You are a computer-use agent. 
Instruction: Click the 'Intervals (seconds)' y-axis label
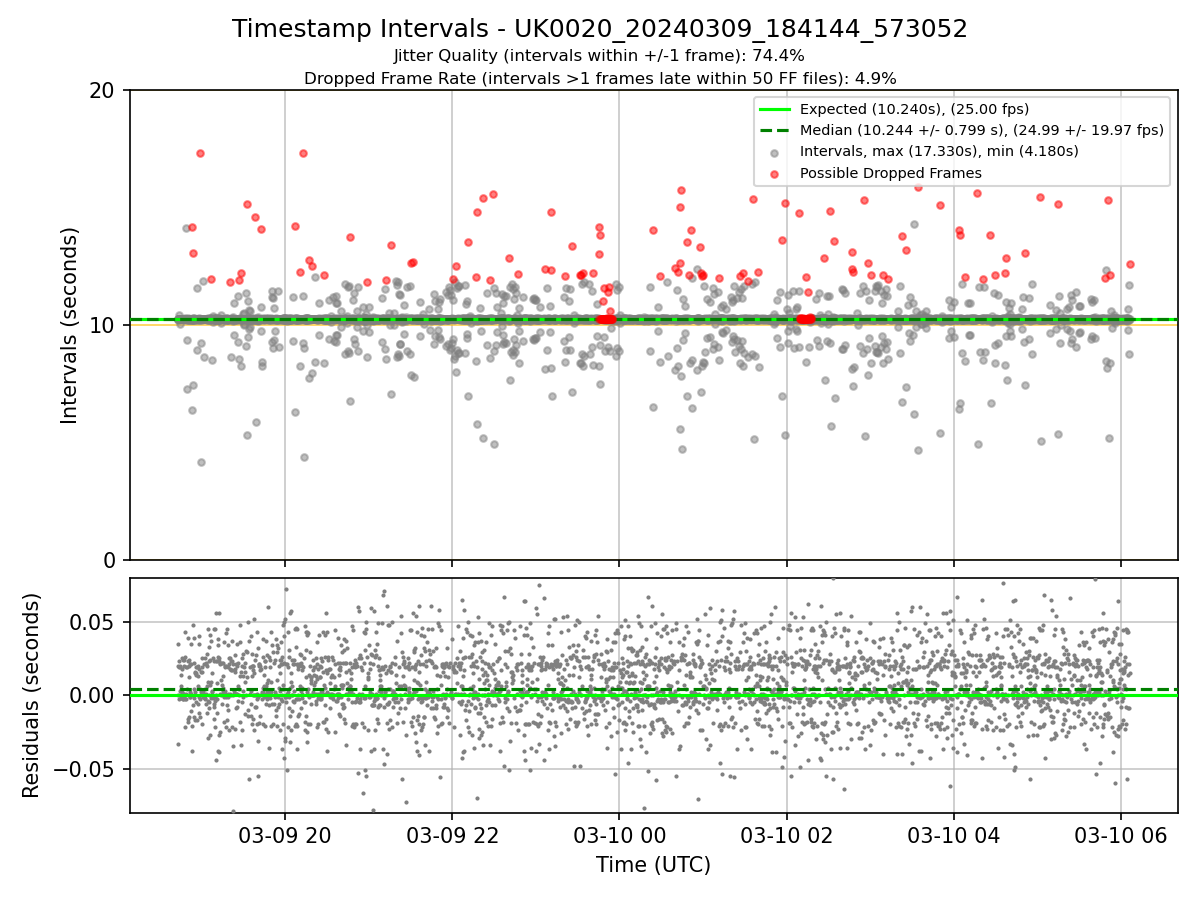tap(70, 325)
